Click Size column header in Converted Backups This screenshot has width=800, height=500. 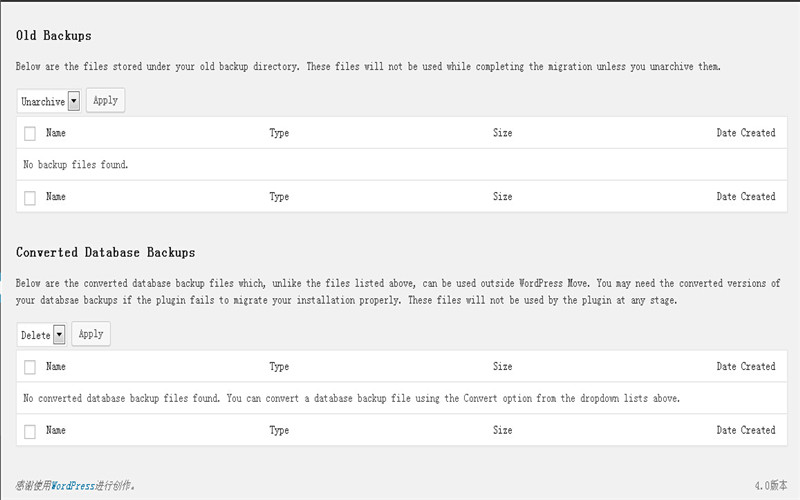[x=502, y=367]
